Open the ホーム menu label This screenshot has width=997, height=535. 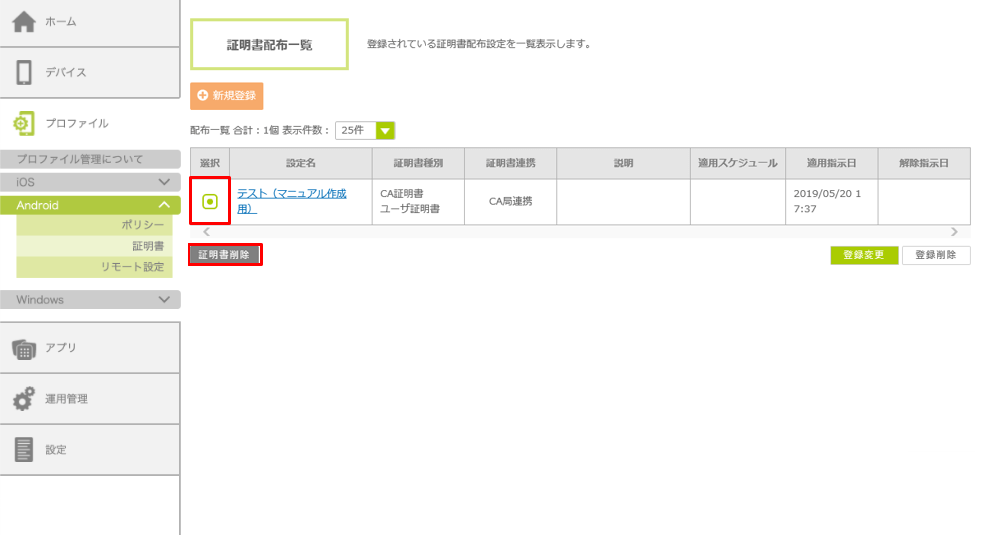(61, 22)
